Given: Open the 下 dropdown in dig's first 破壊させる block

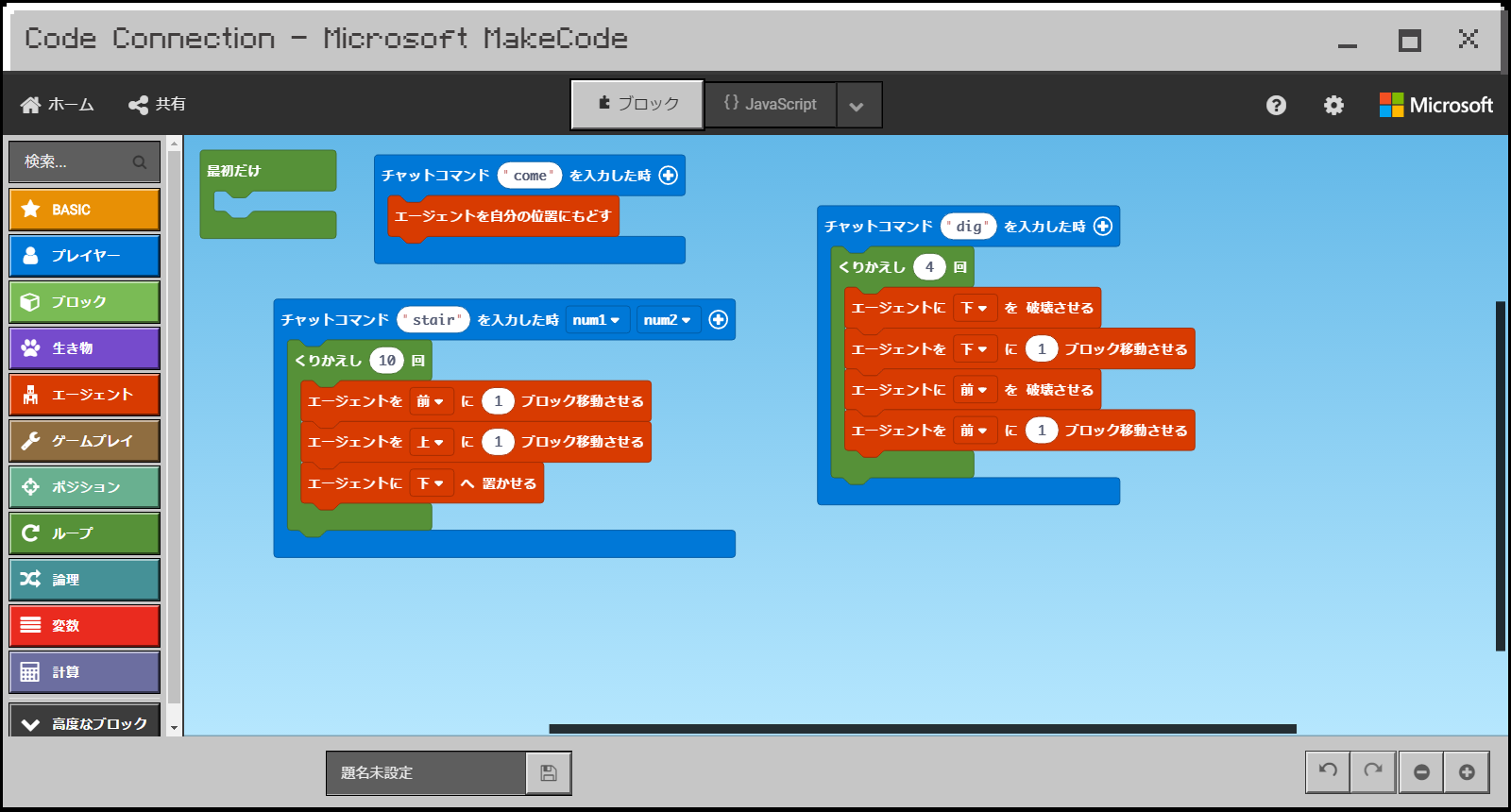Looking at the screenshot, I should pyautogui.click(x=975, y=308).
